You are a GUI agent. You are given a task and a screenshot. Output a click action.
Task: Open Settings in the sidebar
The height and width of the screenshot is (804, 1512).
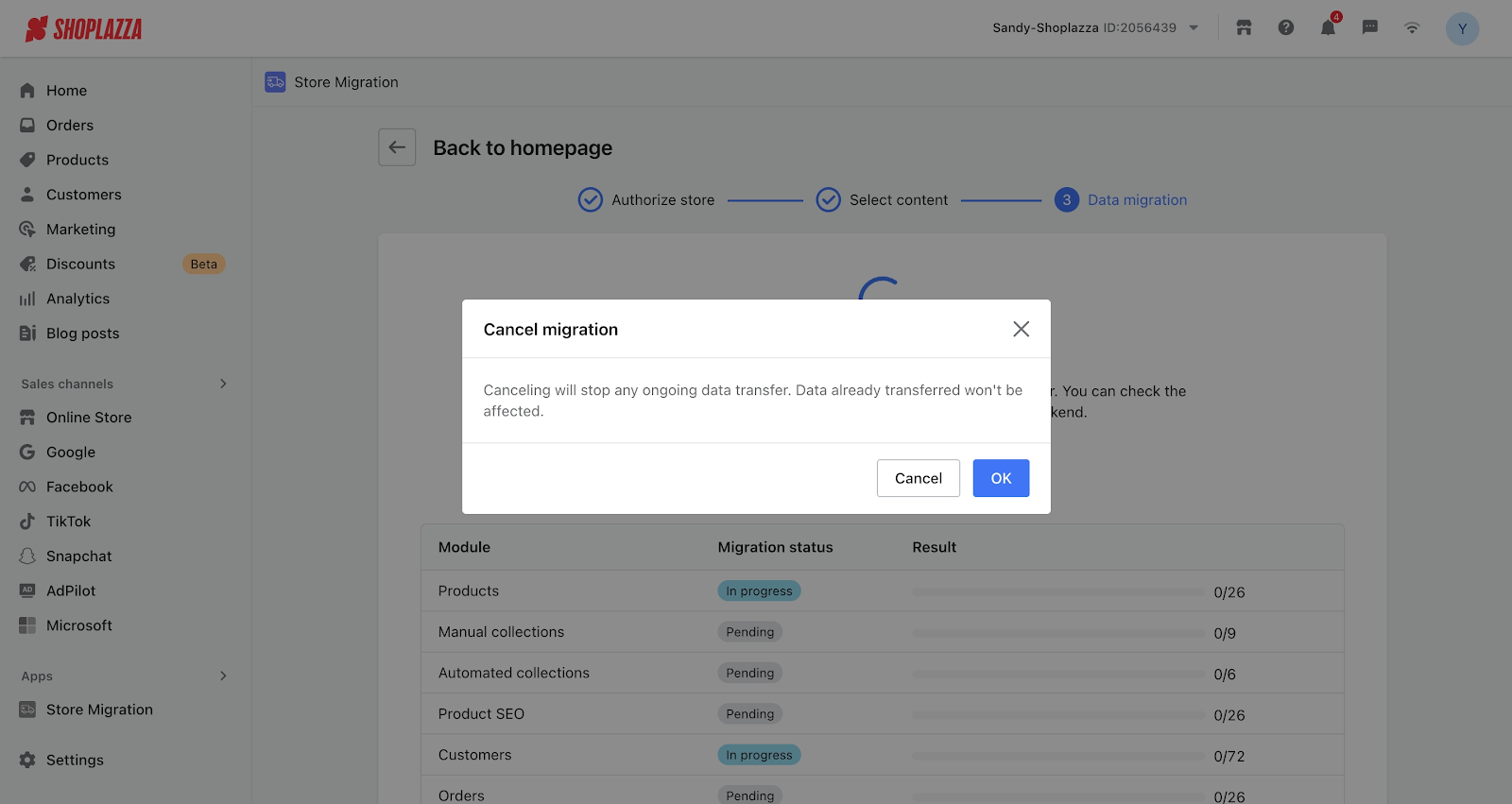[x=75, y=760]
